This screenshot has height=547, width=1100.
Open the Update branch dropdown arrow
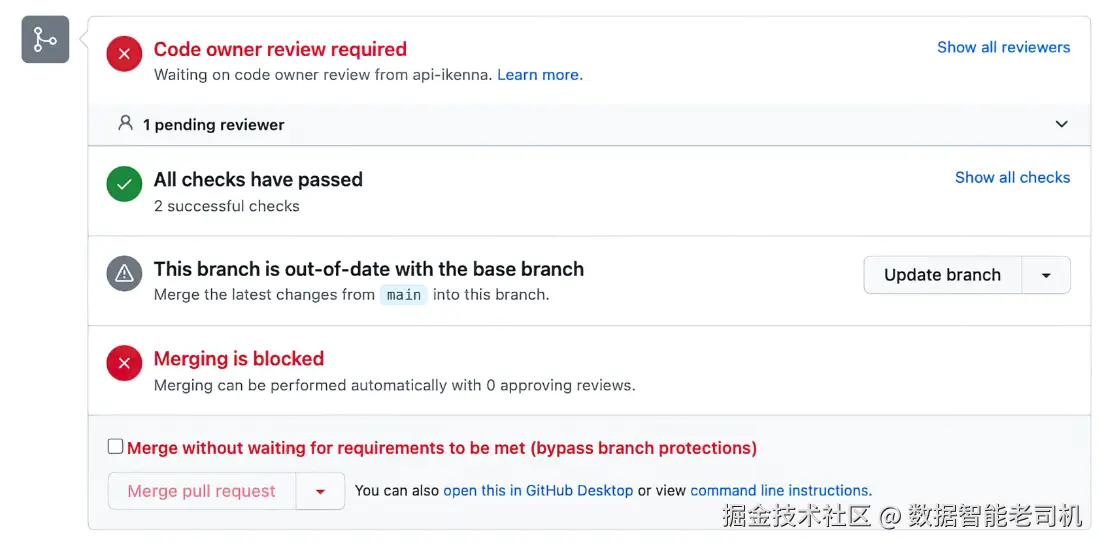click(x=1046, y=275)
